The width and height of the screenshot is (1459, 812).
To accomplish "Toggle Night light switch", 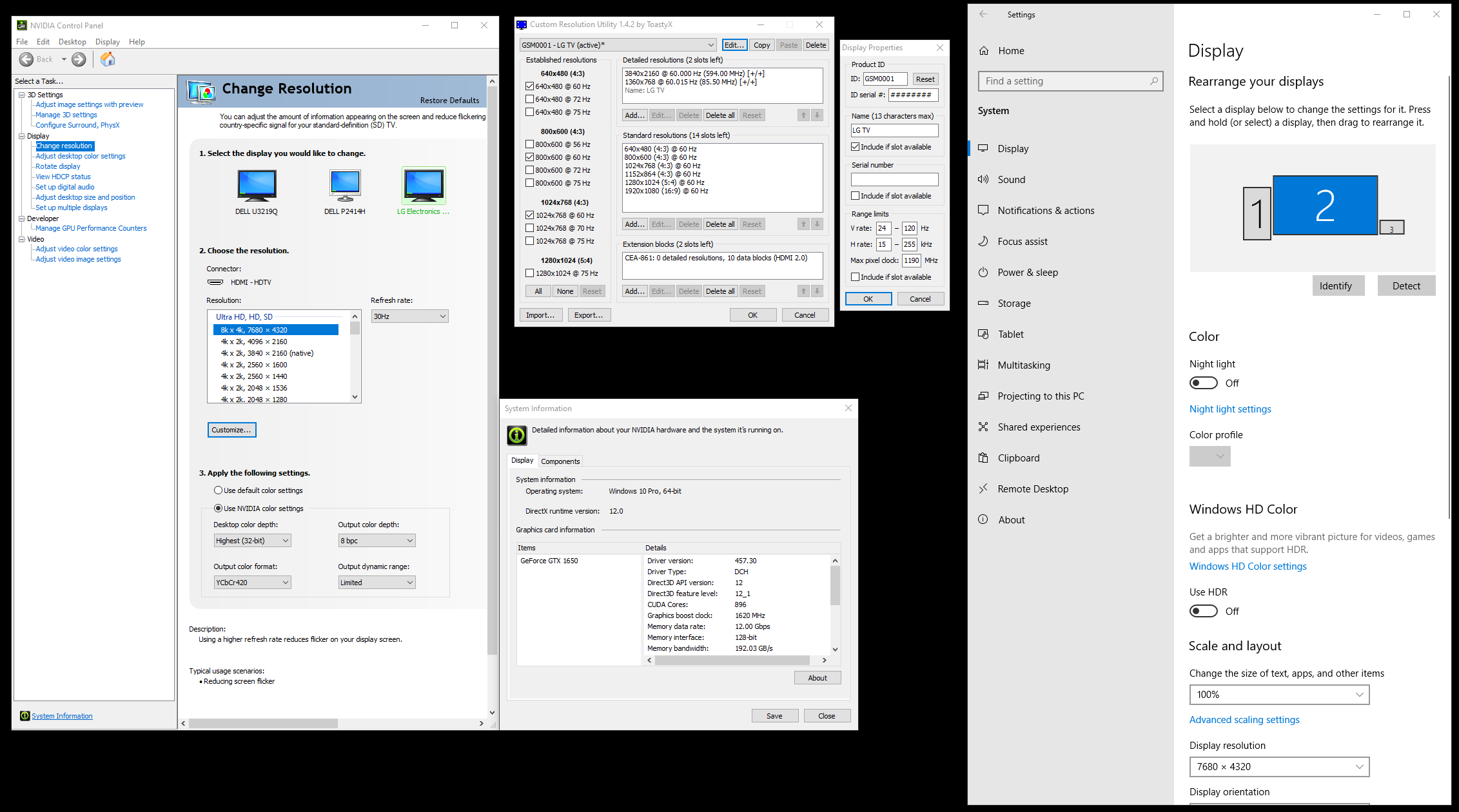I will pos(1203,383).
